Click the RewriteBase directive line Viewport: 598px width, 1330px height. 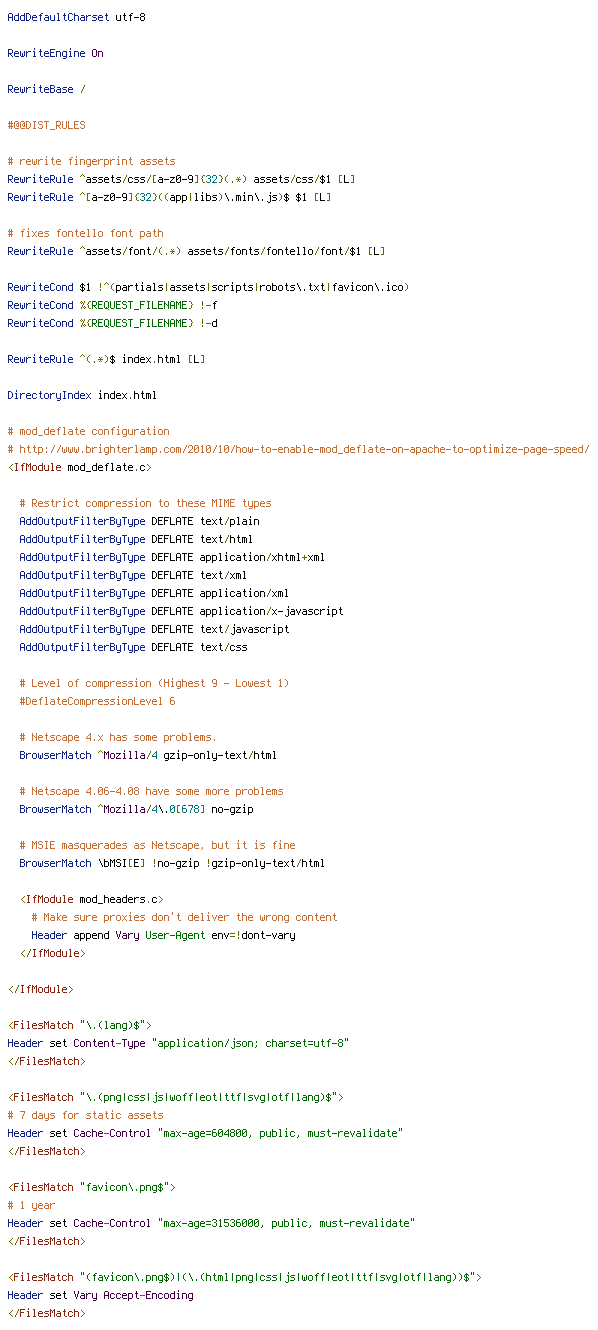46,90
